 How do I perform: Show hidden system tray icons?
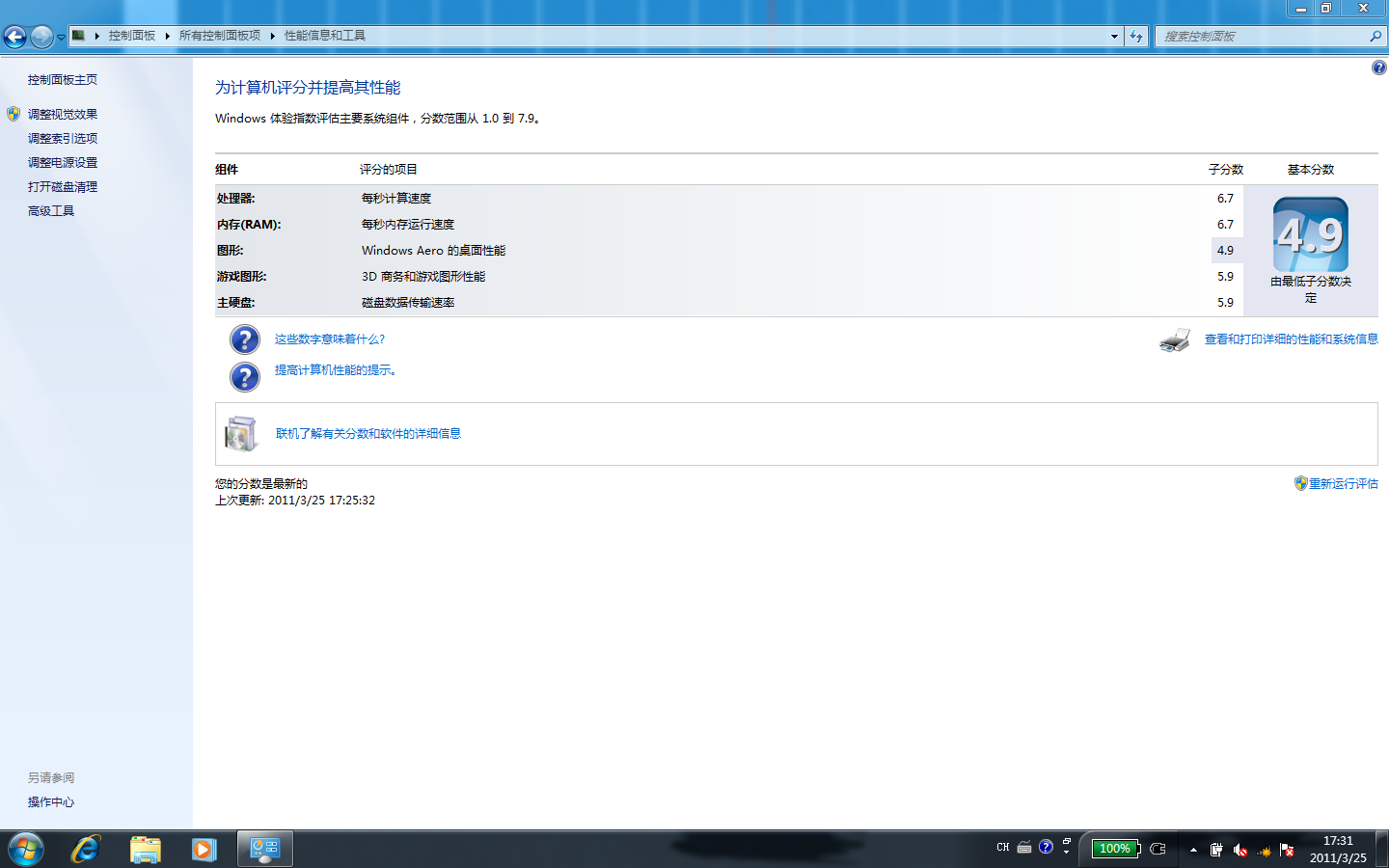1193,850
